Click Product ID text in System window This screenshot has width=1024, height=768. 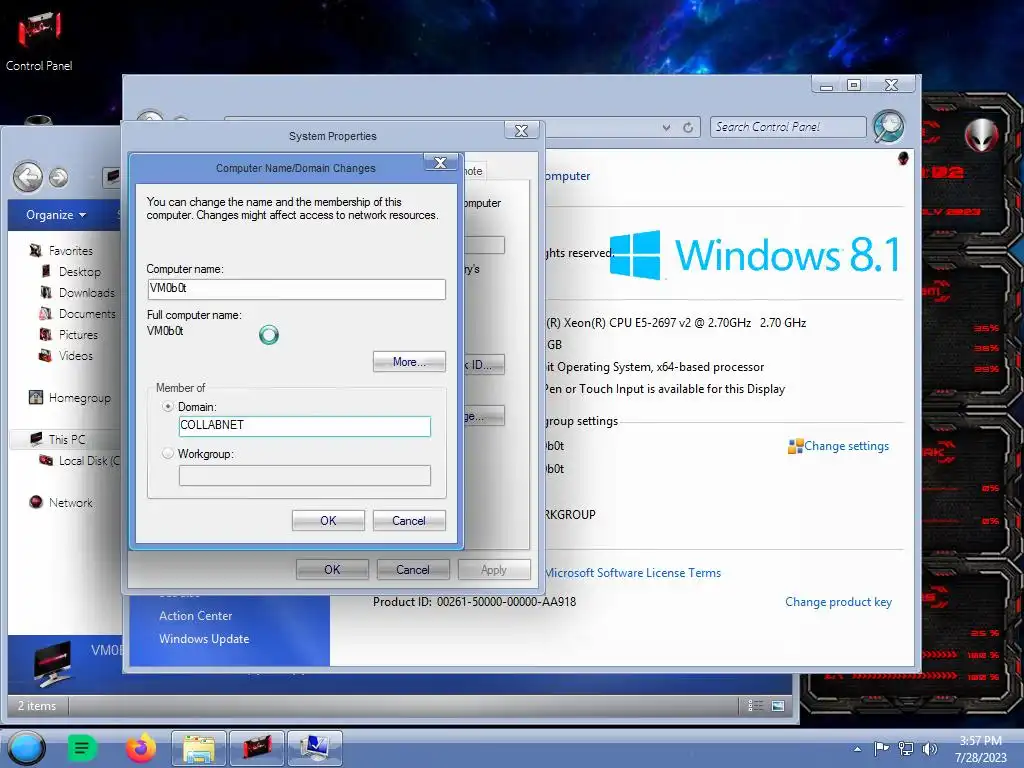coord(475,601)
